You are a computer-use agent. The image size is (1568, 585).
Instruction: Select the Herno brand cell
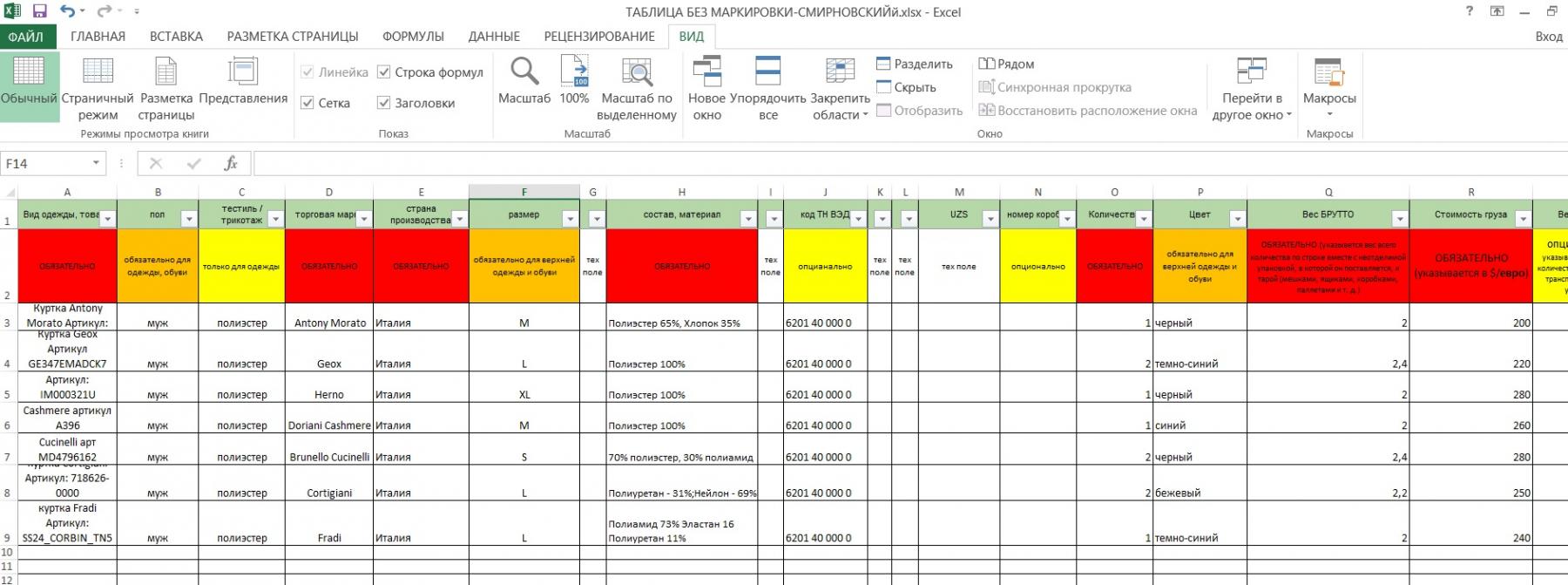(329, 387)
